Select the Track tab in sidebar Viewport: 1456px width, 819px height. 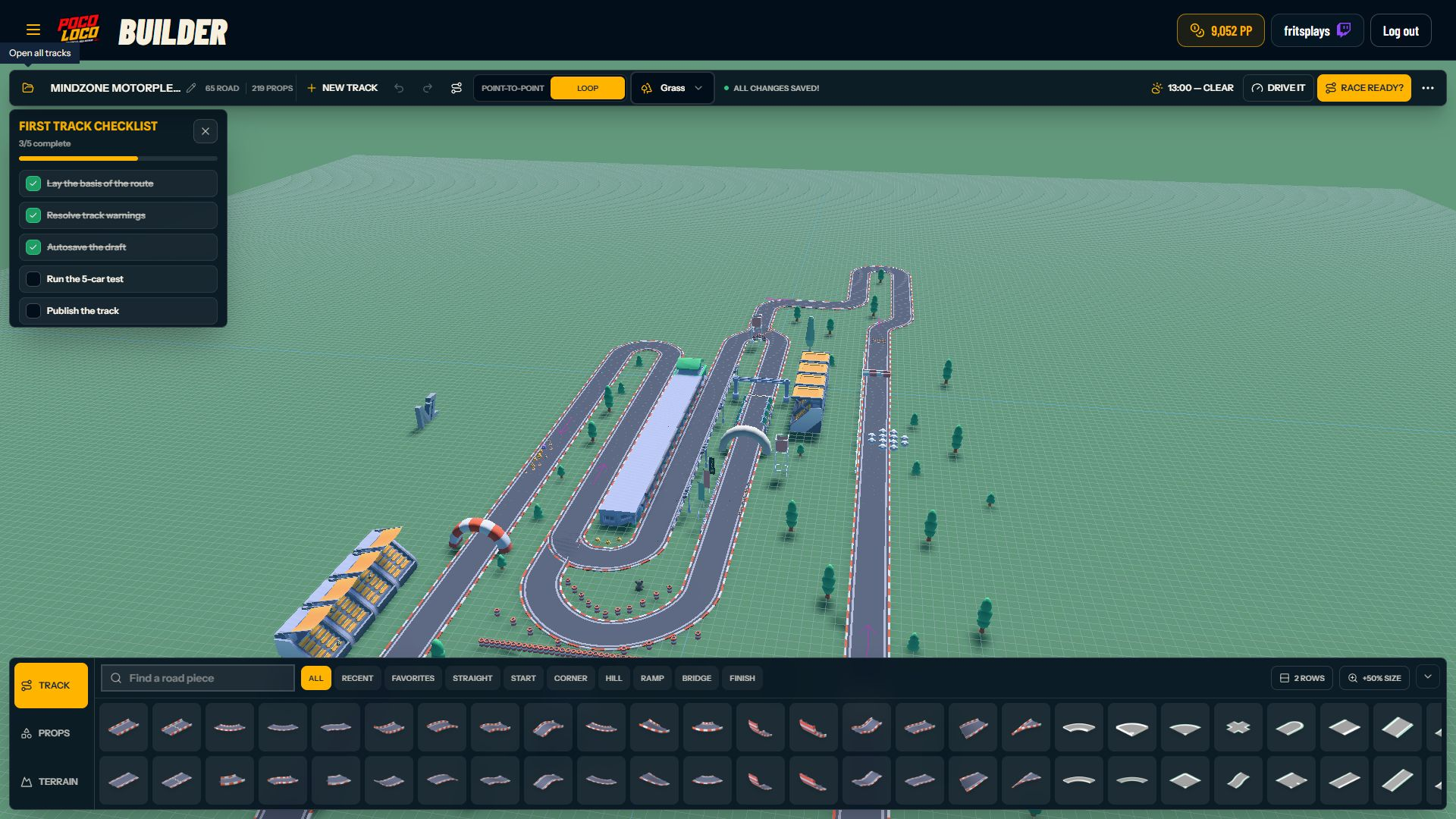[x=52, y=686]
